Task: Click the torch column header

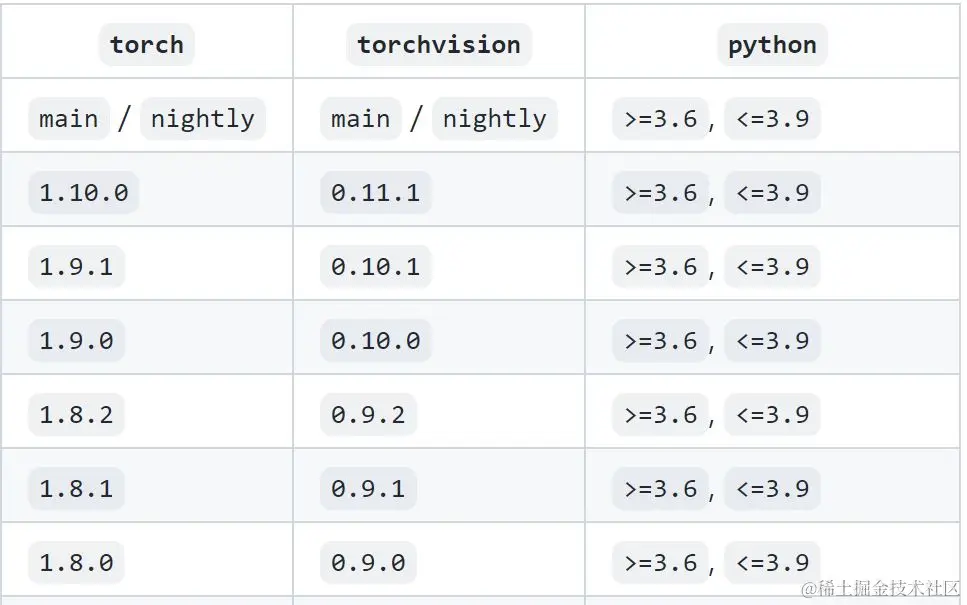Action: [x=147, y=44]
